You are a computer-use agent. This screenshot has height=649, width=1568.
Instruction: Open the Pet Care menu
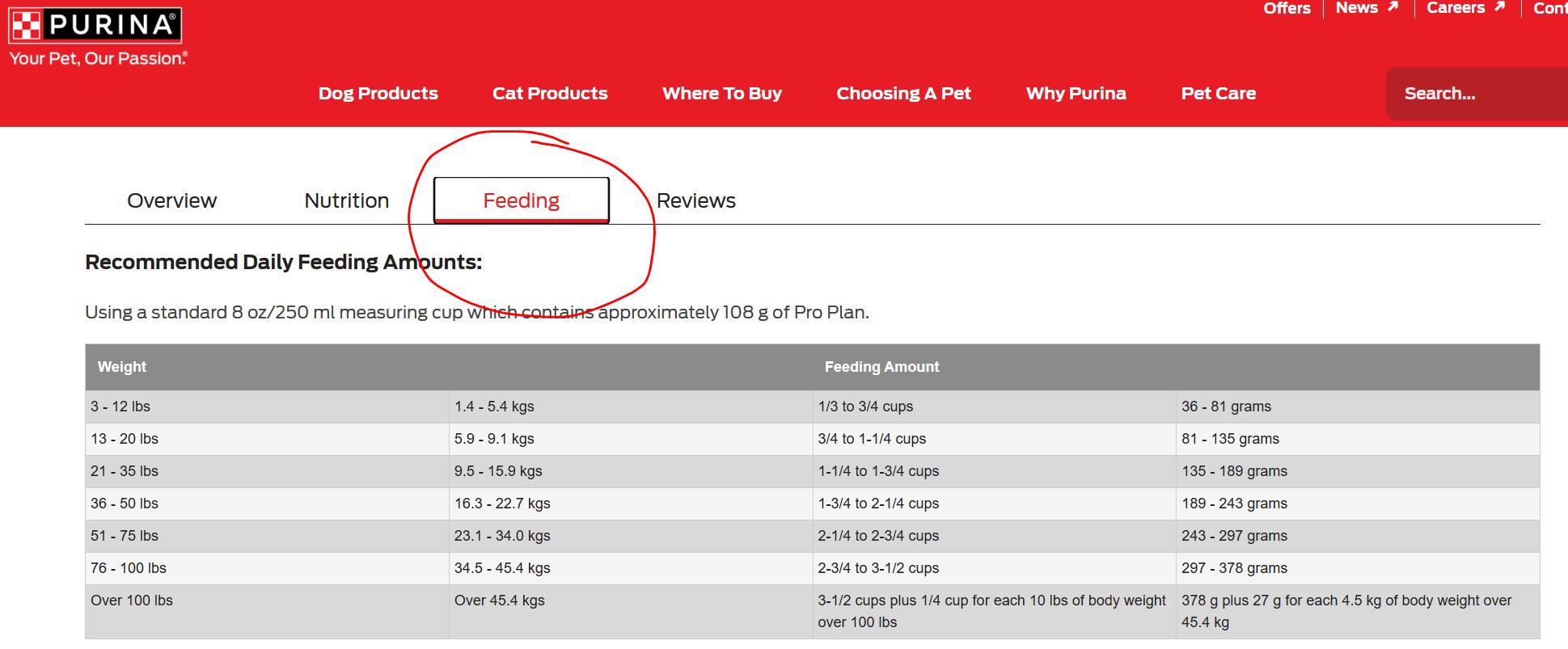[x=1218, y=93]
